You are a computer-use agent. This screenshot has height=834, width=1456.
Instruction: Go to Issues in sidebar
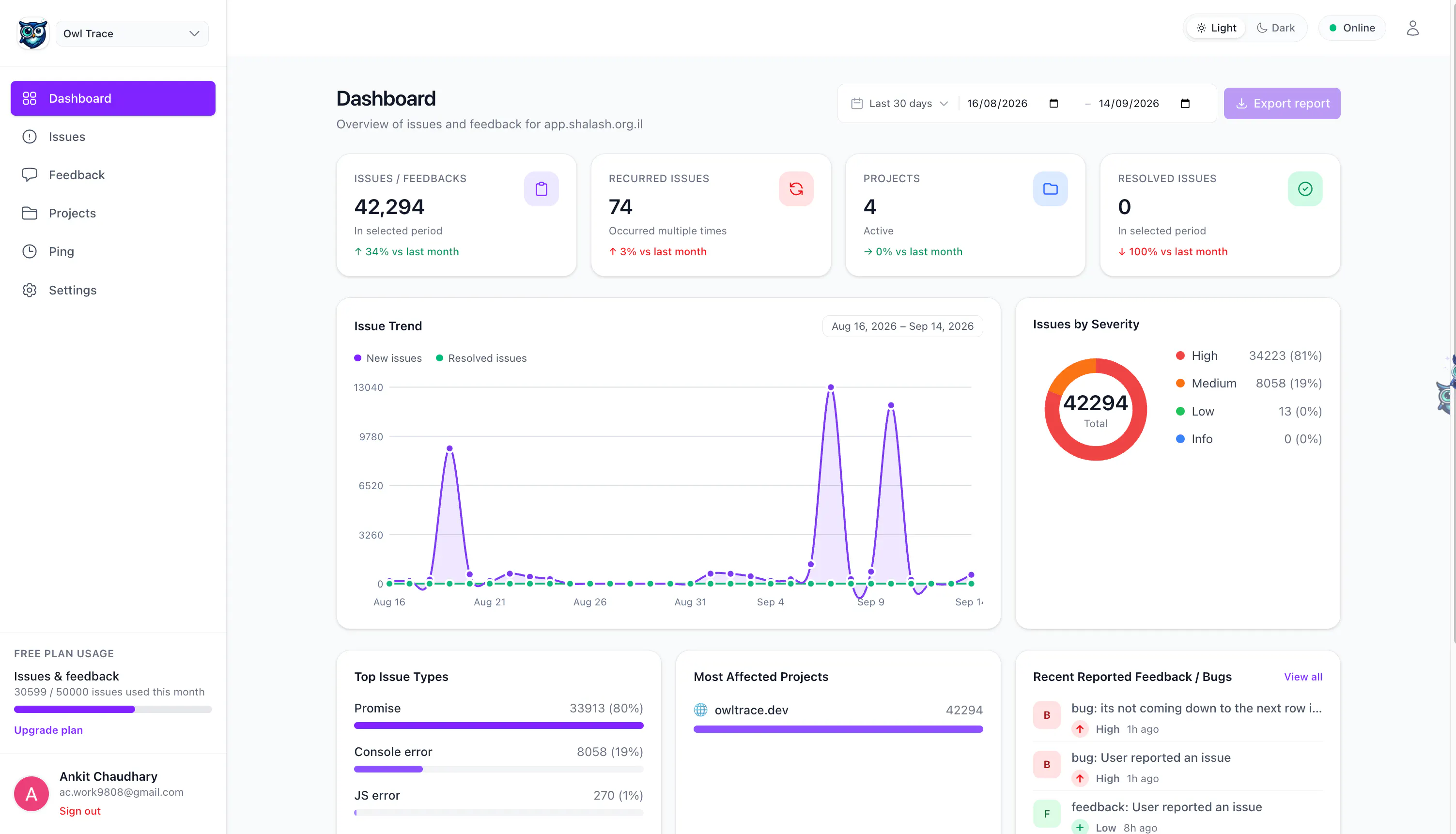113,137
